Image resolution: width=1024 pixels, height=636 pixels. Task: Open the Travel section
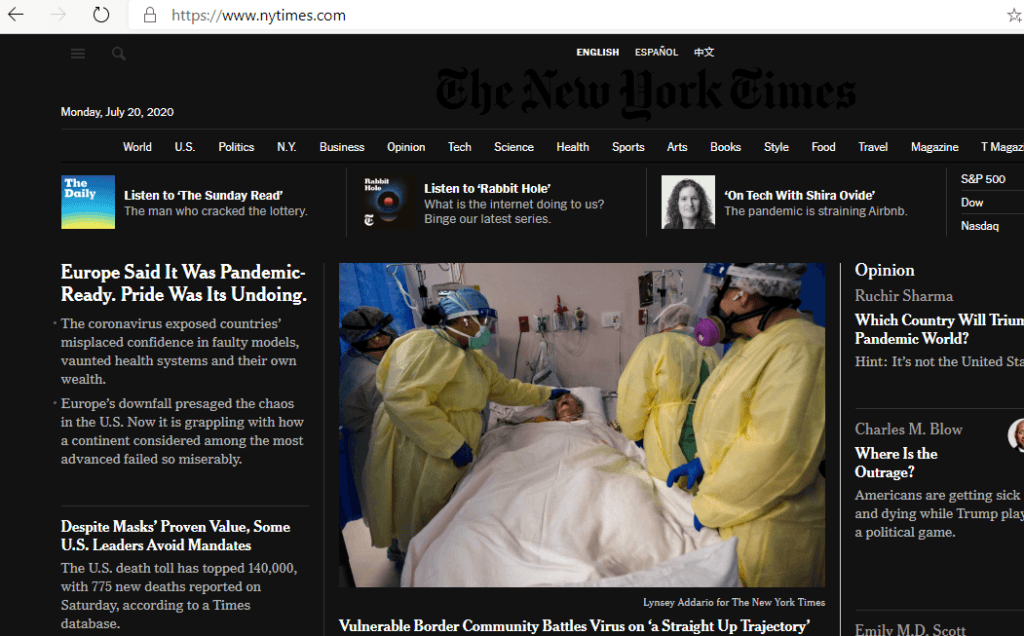pyautogui.click(x=872, y=147)
